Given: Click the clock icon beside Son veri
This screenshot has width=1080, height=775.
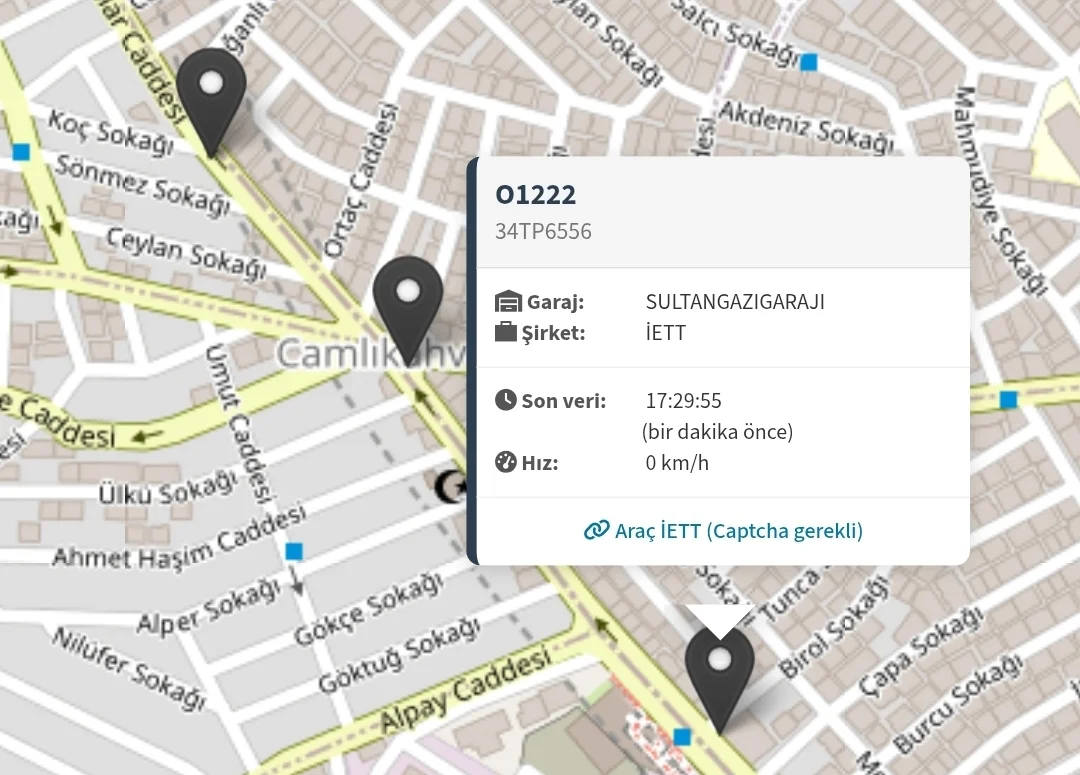Looking at the screenshot, I should coord(506,401).
